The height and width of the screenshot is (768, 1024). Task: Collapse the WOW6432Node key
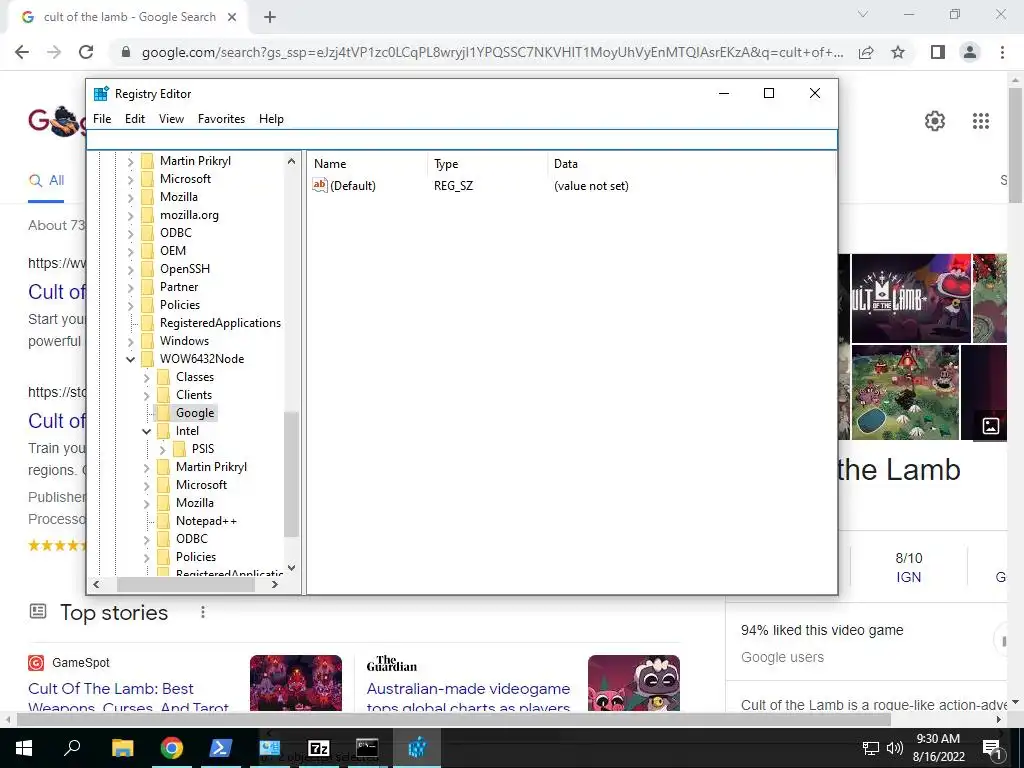click(131, 359)
